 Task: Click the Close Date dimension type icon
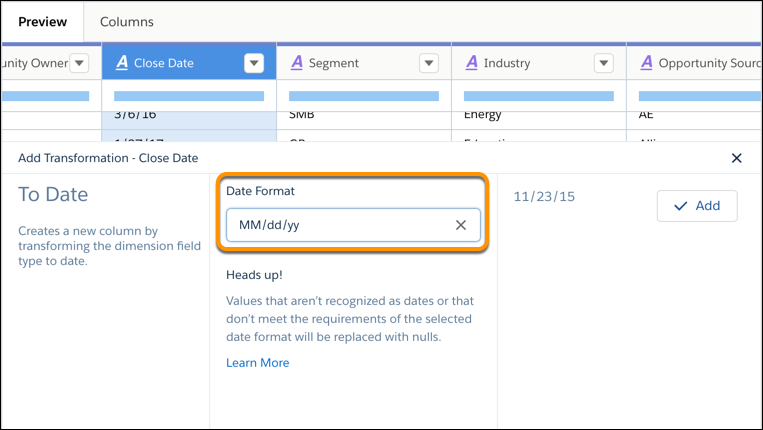click(x=122, y=63)
